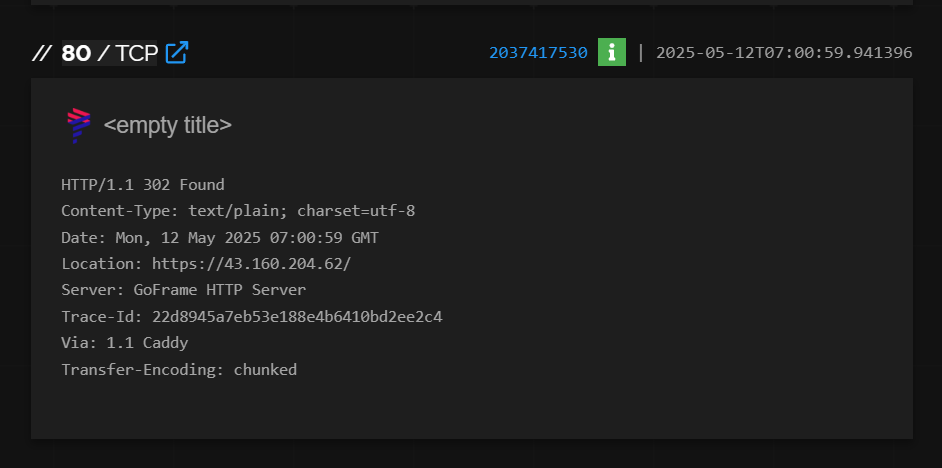The height and width of the screenshot is (468, 942).
Task: Click the Date header line
Action: click(220, 237)
